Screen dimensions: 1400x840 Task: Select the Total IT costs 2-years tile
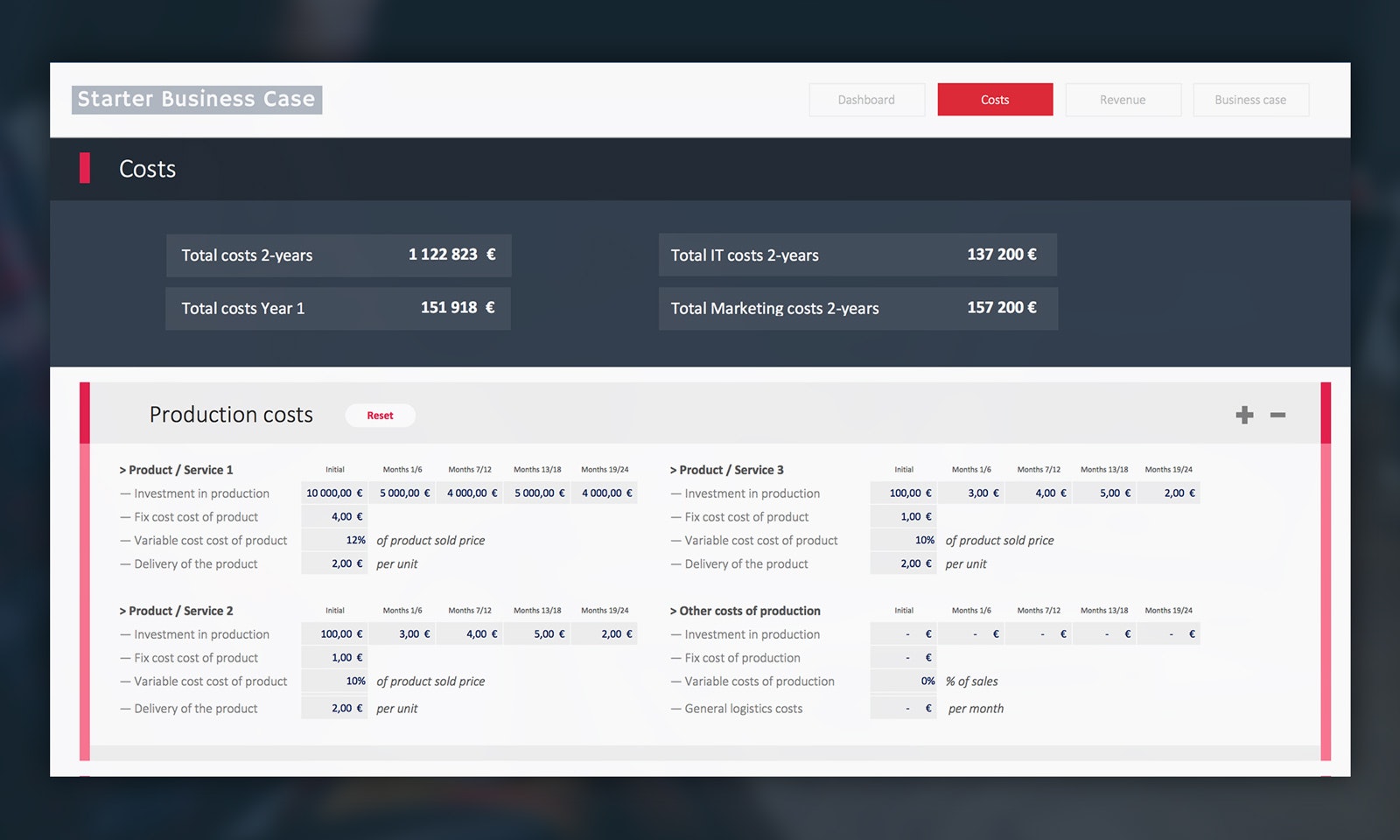pyautogui.click(x=857, y=255)
